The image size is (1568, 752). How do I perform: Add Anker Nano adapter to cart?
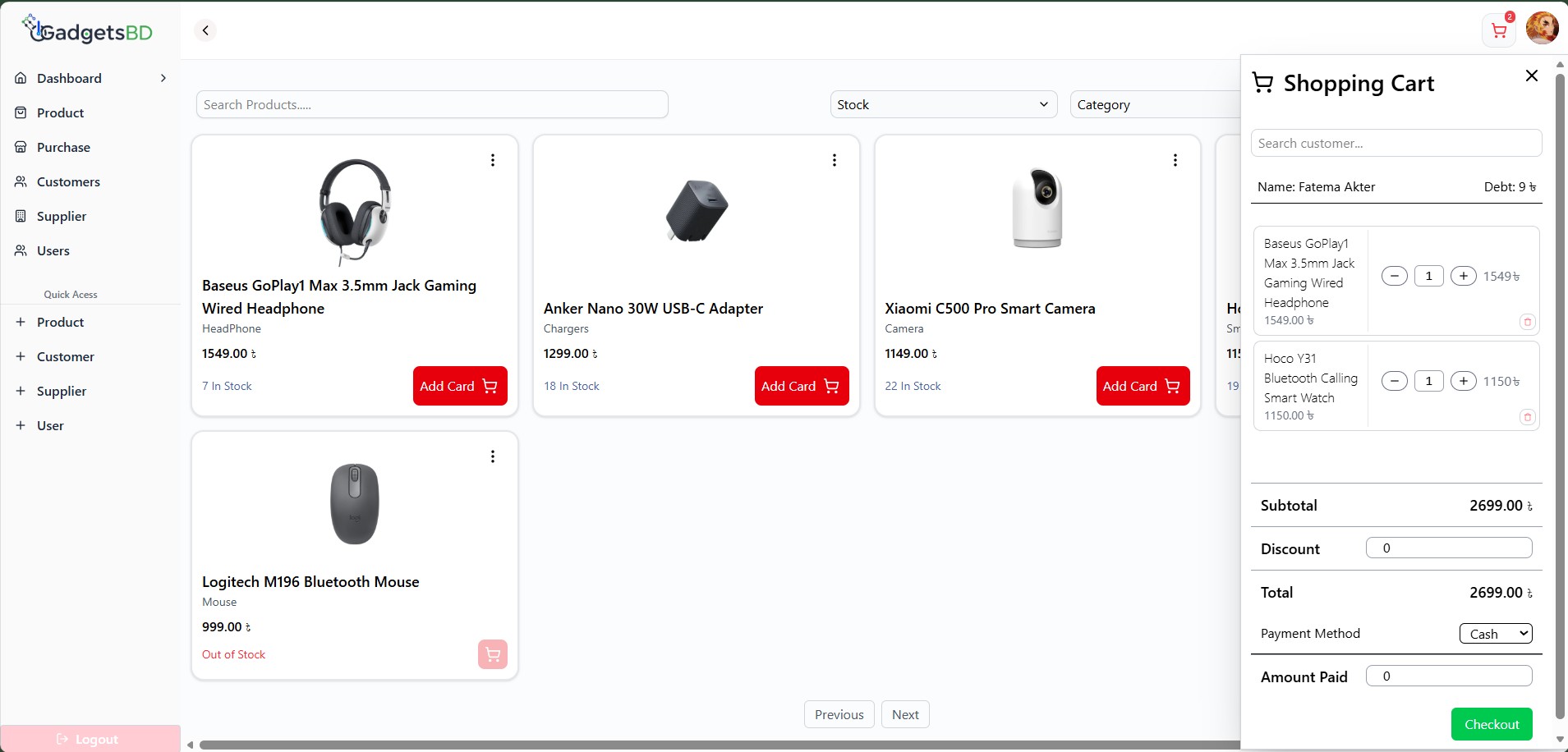point(802,386)
